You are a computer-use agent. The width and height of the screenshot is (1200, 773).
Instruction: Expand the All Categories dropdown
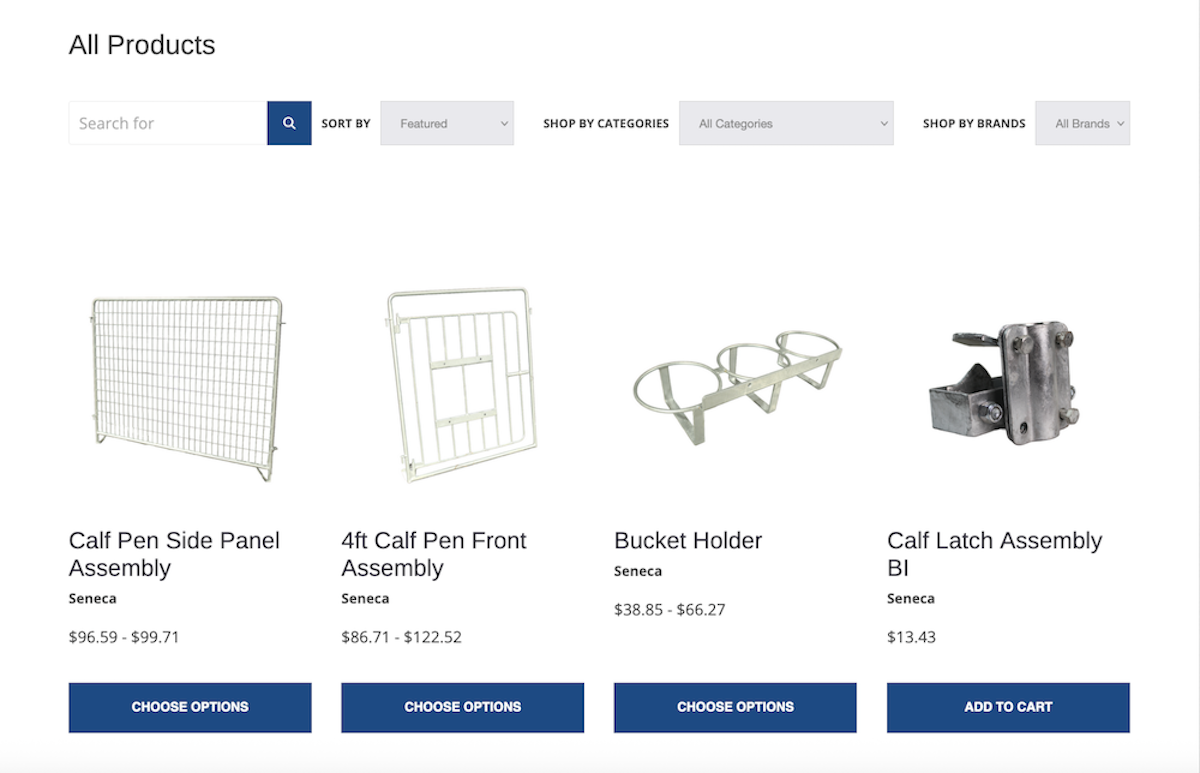click(x=786, y=123)
